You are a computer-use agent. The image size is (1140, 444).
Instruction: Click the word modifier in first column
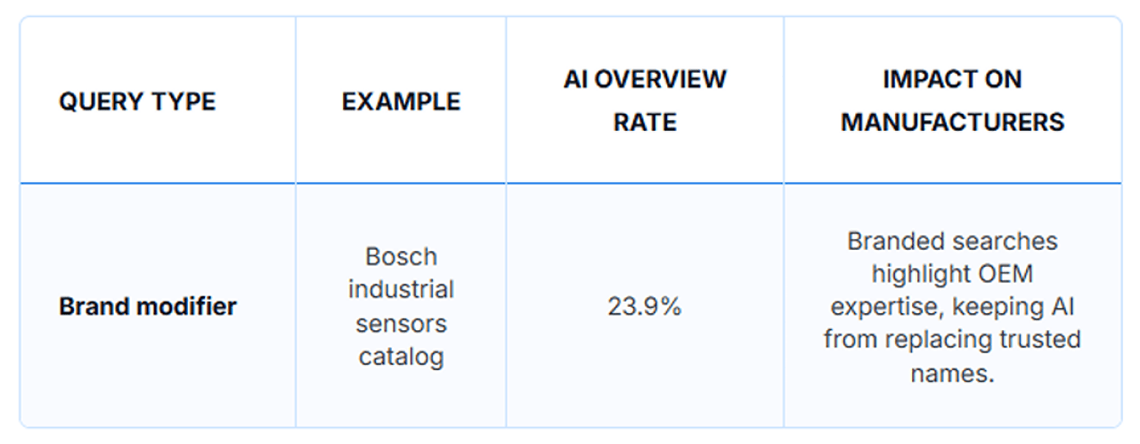(x=192, y=306)
